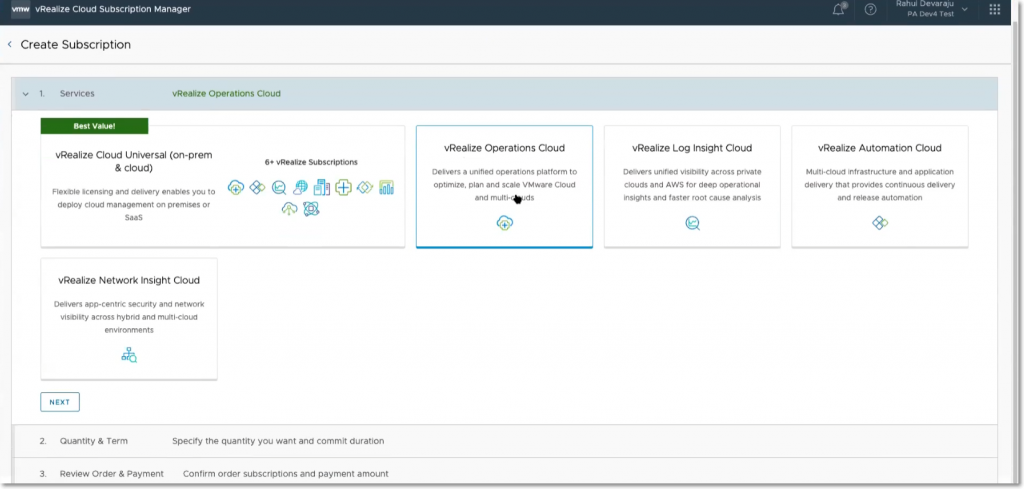Click the vRealize Cloud Subscription Manager title

point(113,10)
